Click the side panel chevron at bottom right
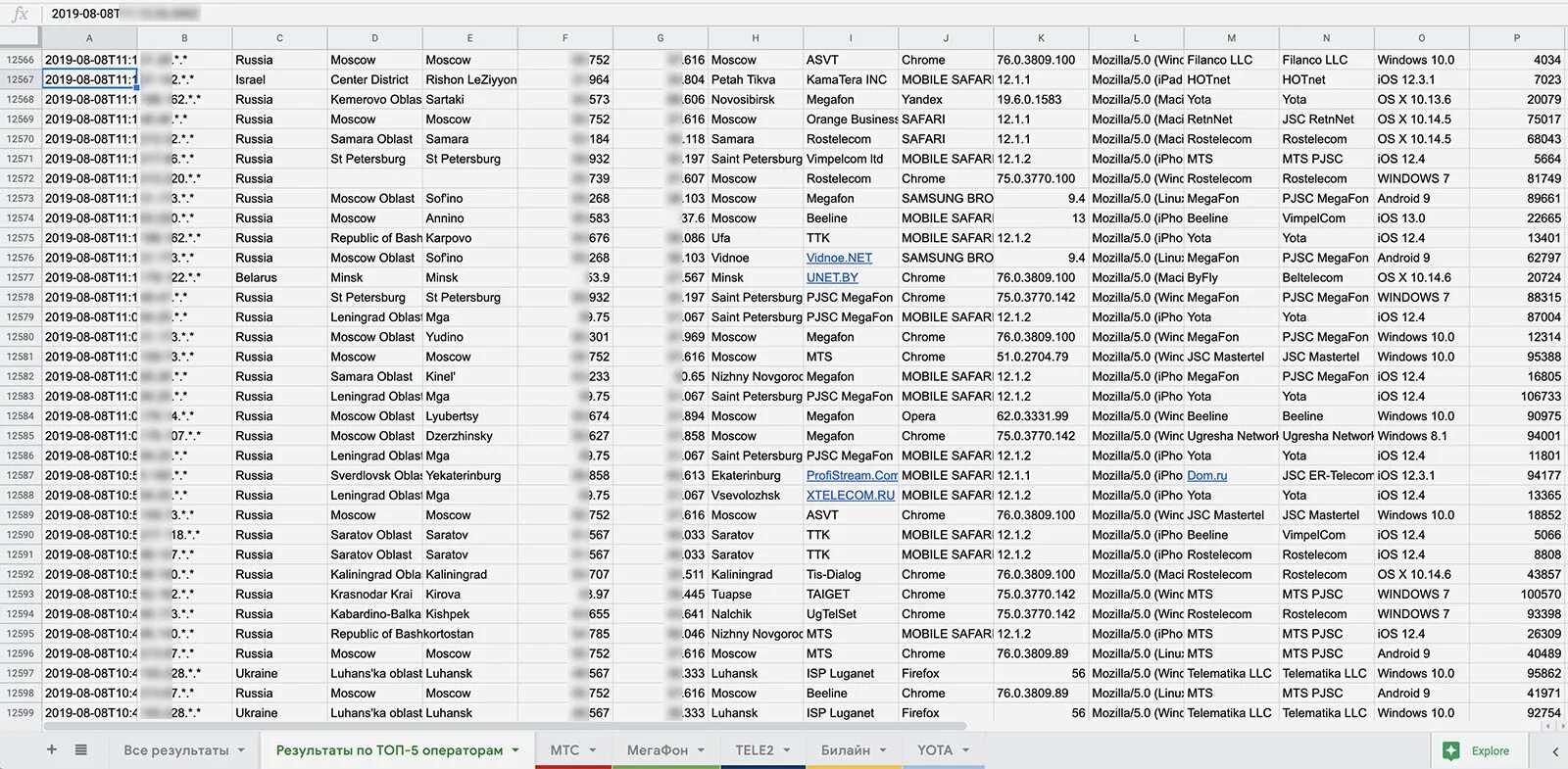Viewport: 1568px width, 769px height. pos(1555,751)
